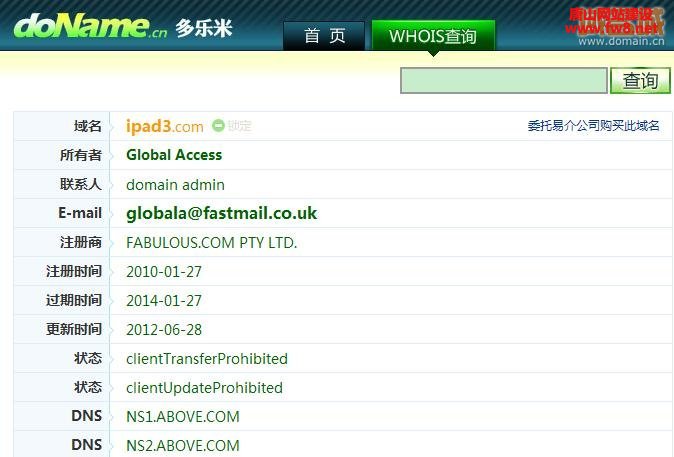Viewport: 674px width, 457px height.
Task: Click the update date 2012-06-28
Action: point(164,329)
